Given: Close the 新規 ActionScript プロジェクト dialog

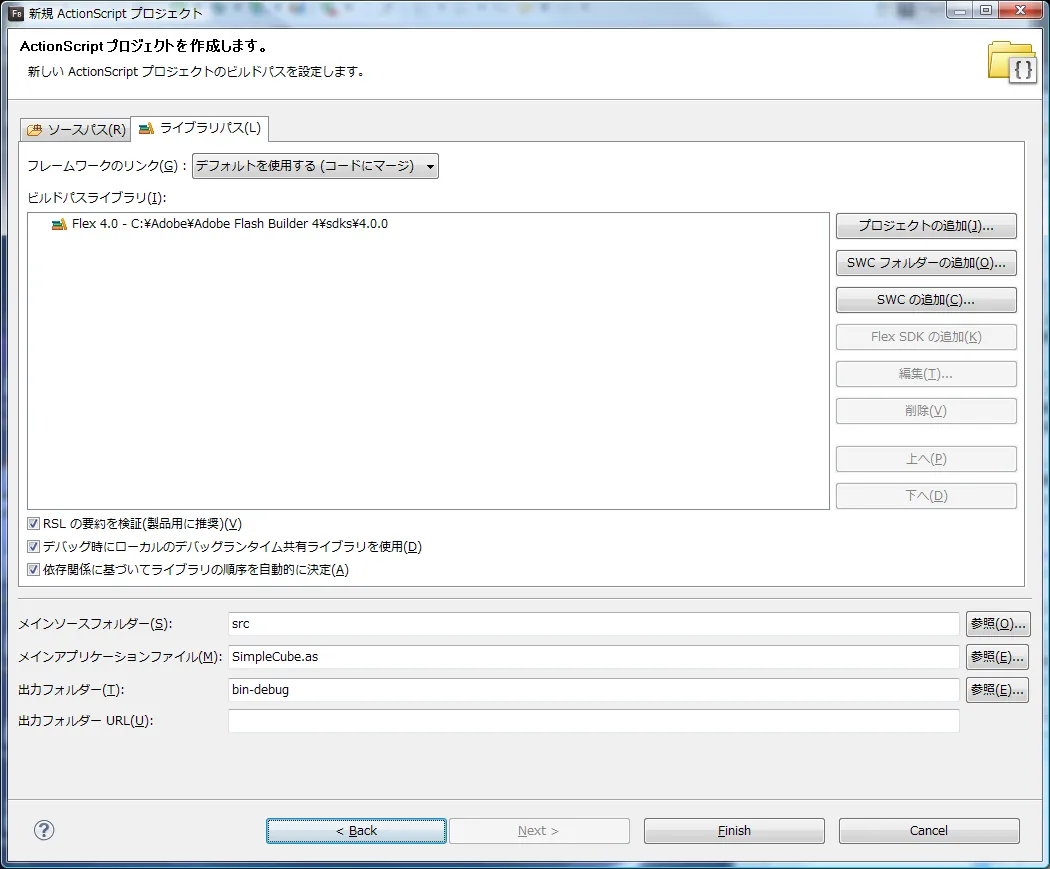Looking at the screenshot, I should tap(1021, 10).
